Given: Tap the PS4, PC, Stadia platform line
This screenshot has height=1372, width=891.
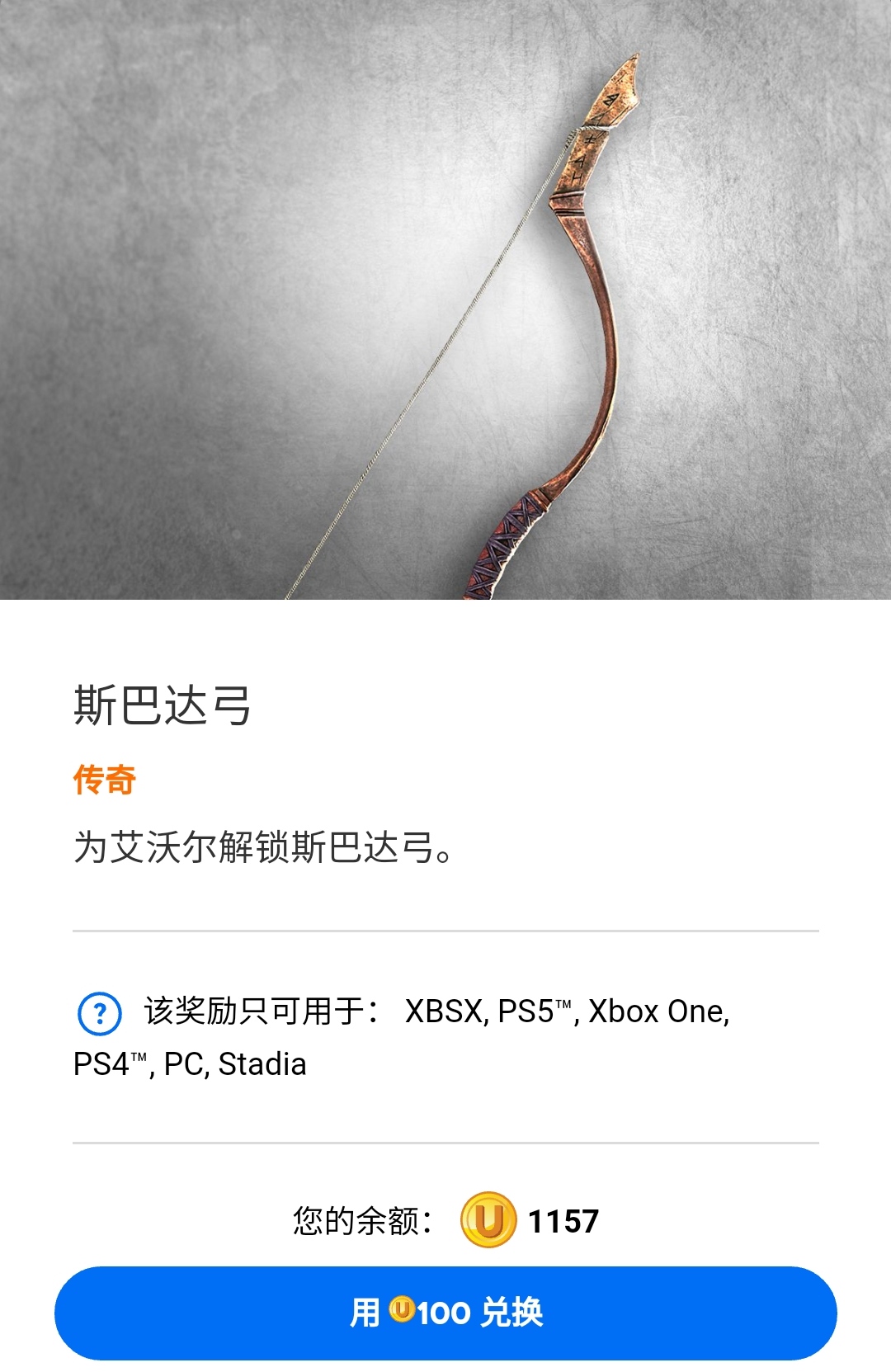Looking at the screenshot, I should [190, 1064].
